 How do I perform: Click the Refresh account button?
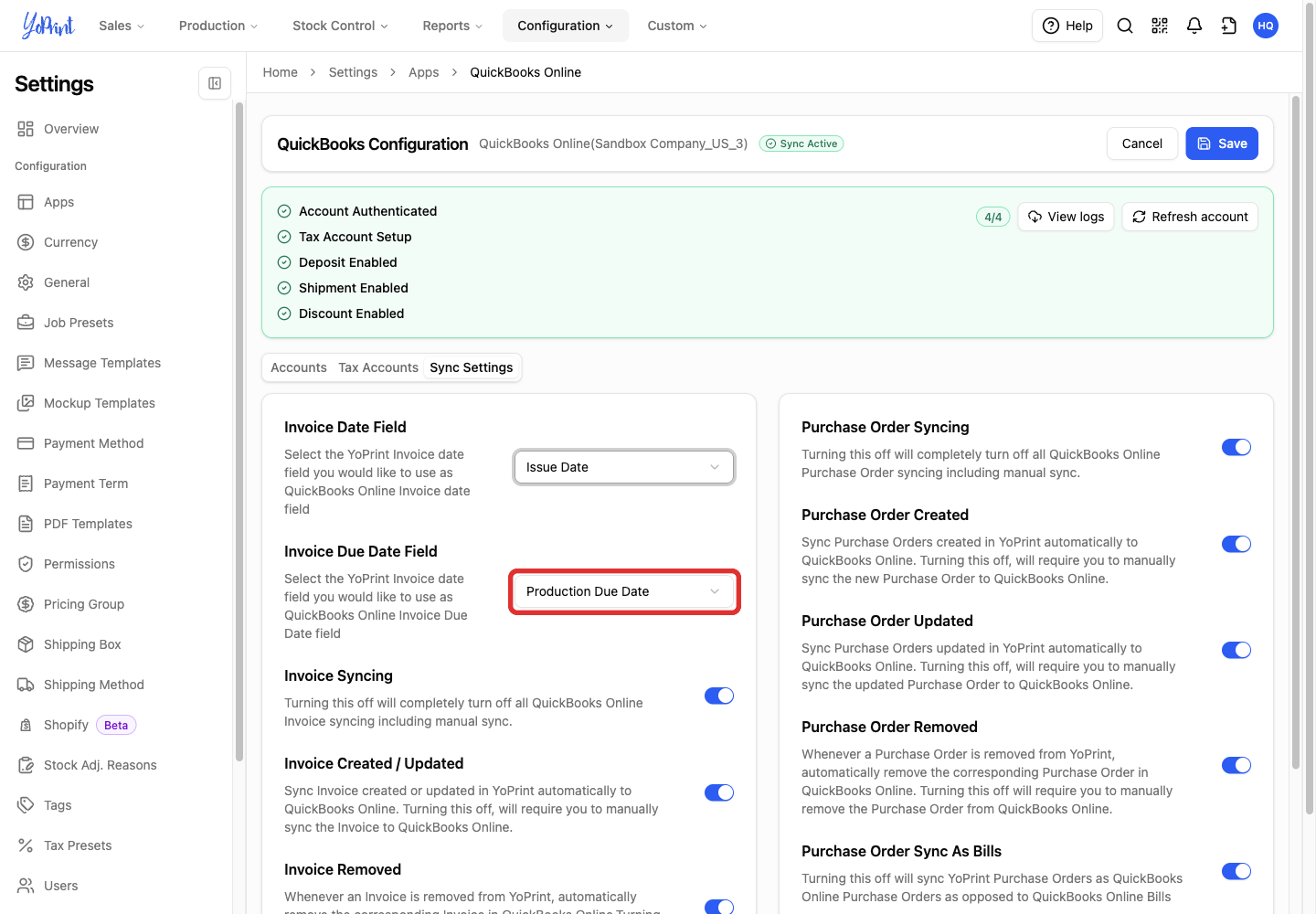[1190, 217]
